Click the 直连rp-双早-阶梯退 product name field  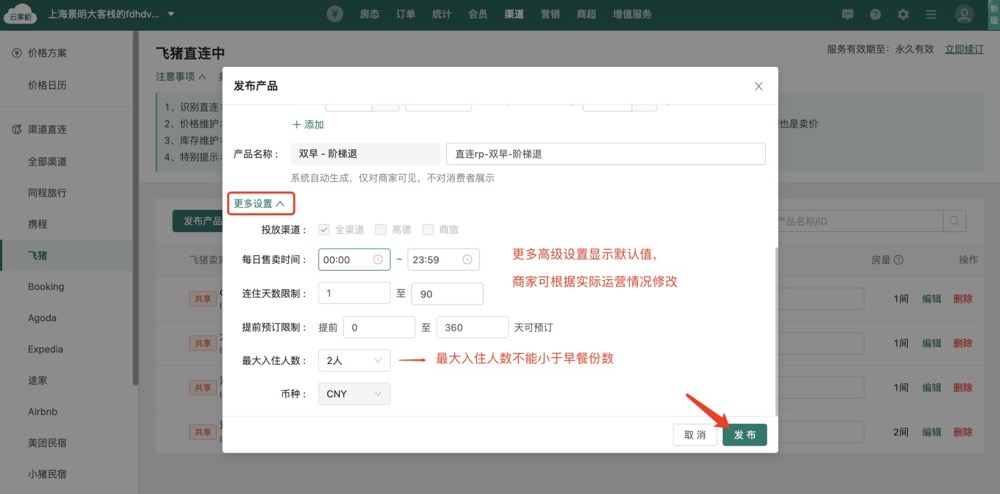(x=605, y=154)
